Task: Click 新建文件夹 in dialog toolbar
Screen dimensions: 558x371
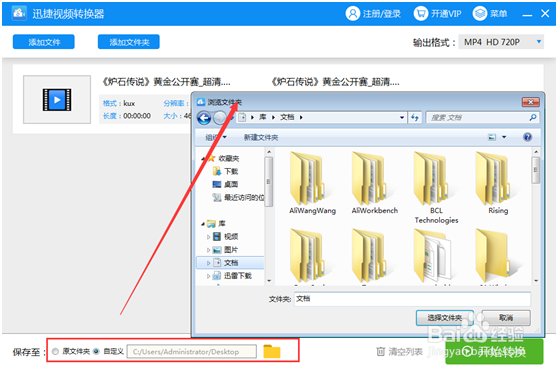Action: 261,137
